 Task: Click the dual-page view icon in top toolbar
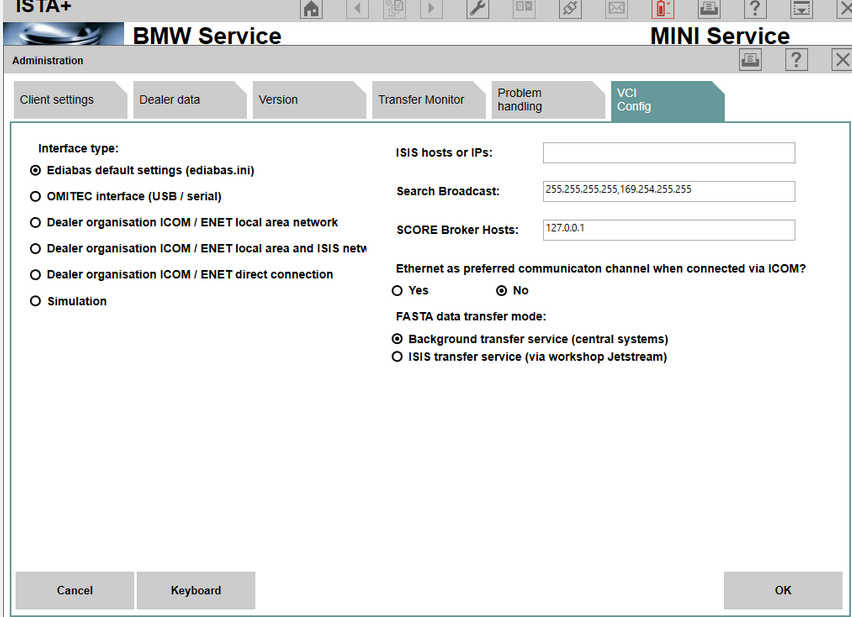point(524,9)
